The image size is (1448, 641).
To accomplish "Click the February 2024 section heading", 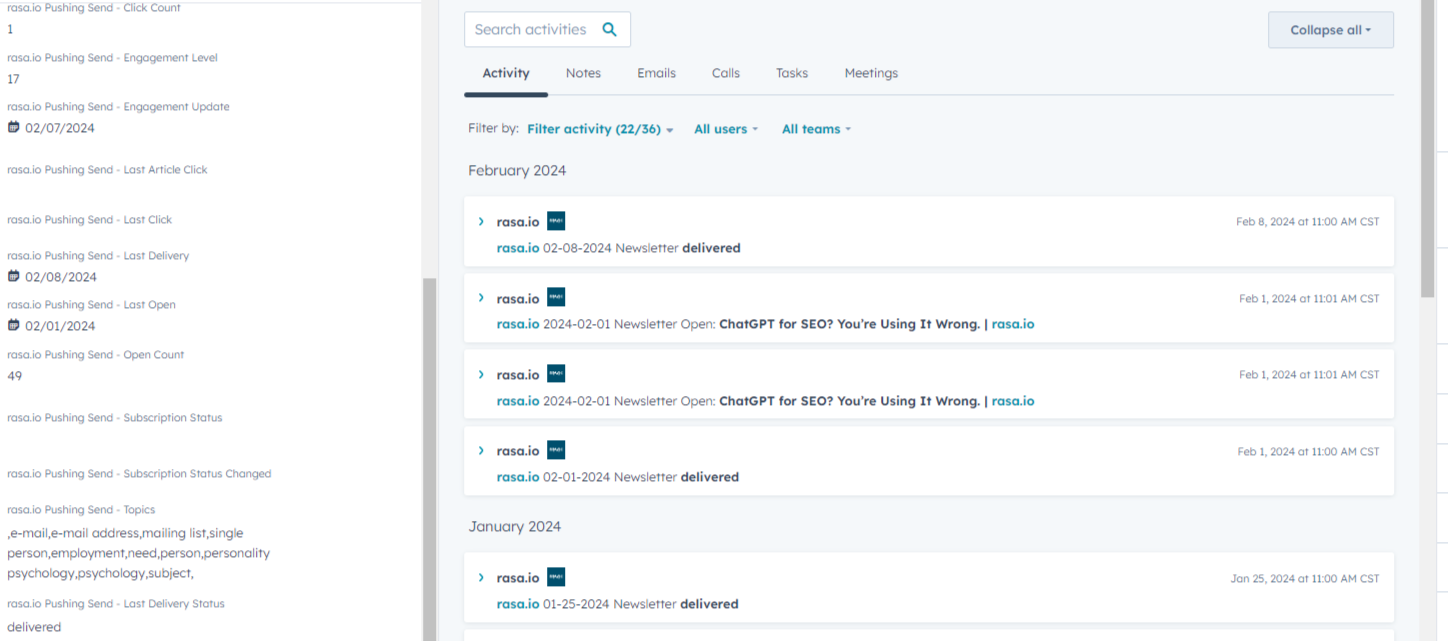I will click(x=517, y=171).
